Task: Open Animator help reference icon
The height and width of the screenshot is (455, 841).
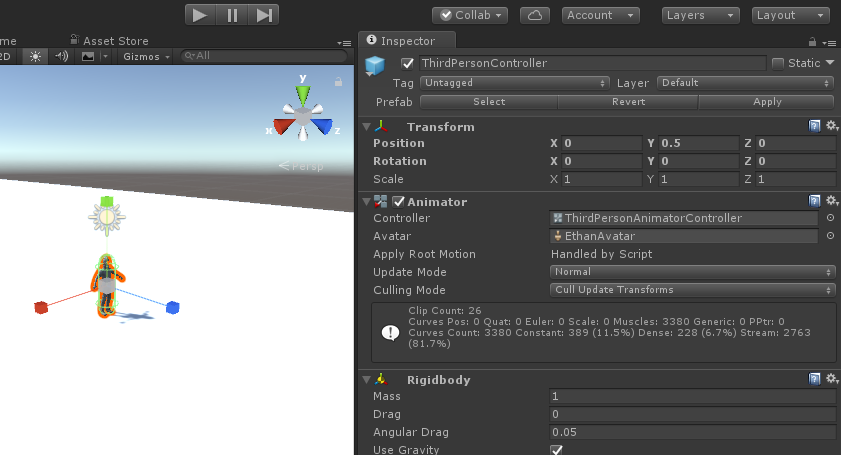Action: click(x=814, y=201)
